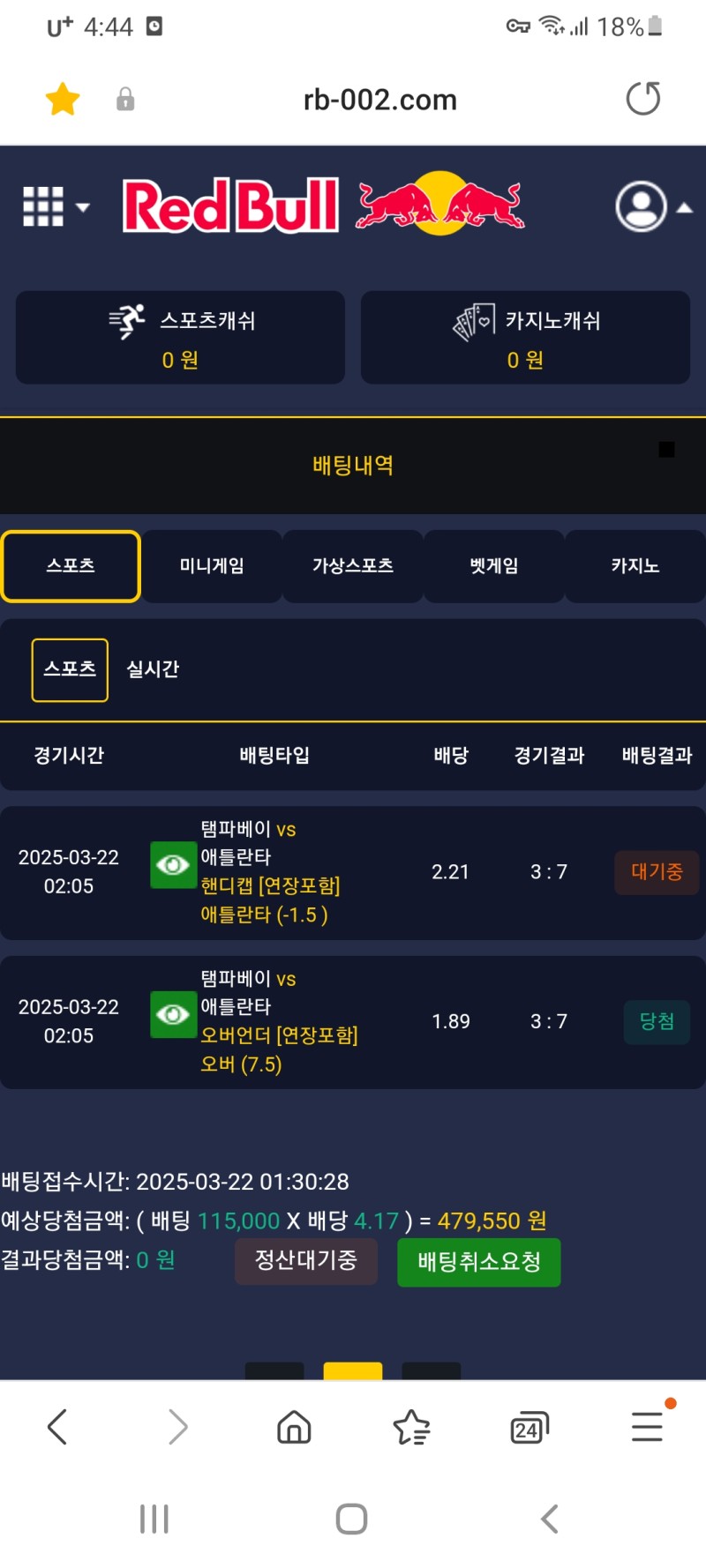This screenshot has height=1568, width=706.
Task: Click the 배팅취소요청 green button
Action: point(478,1262)
